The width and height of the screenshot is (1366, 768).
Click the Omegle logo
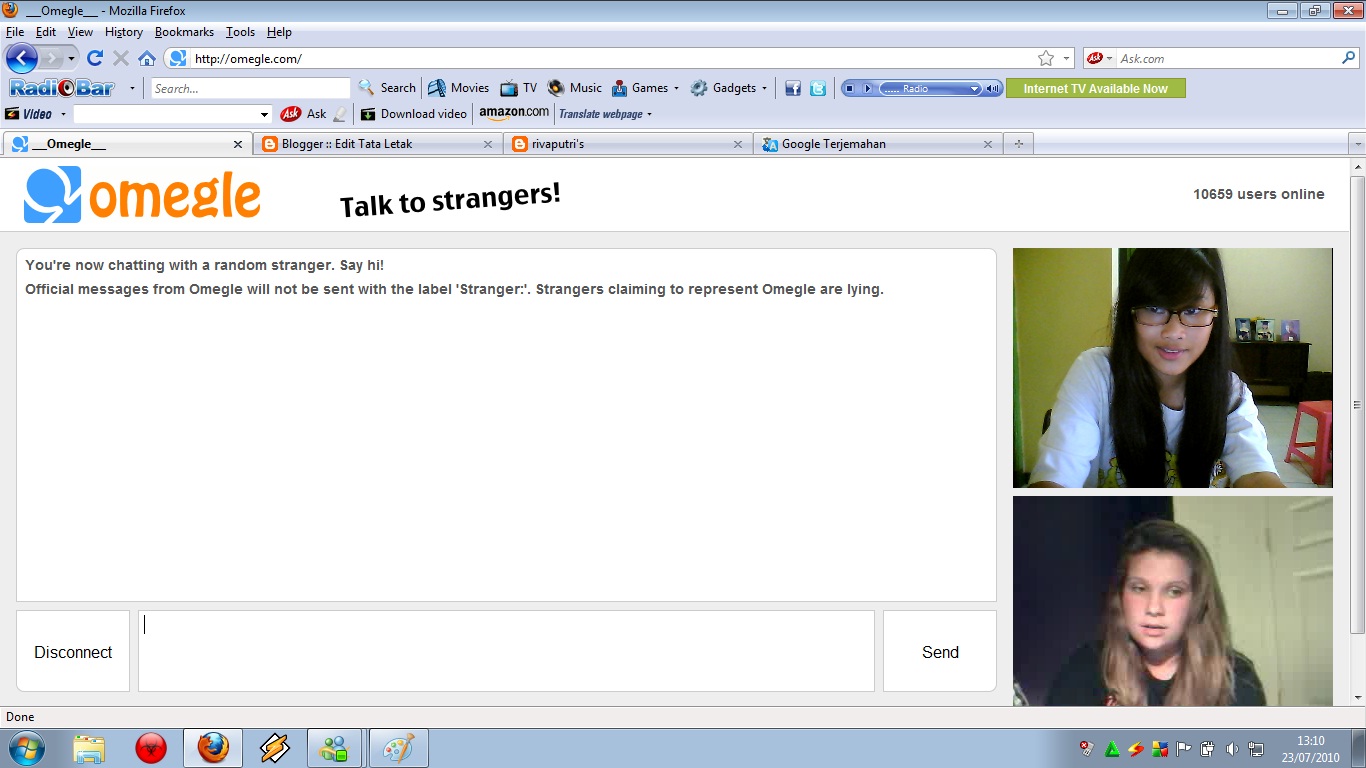pos(143,195)
